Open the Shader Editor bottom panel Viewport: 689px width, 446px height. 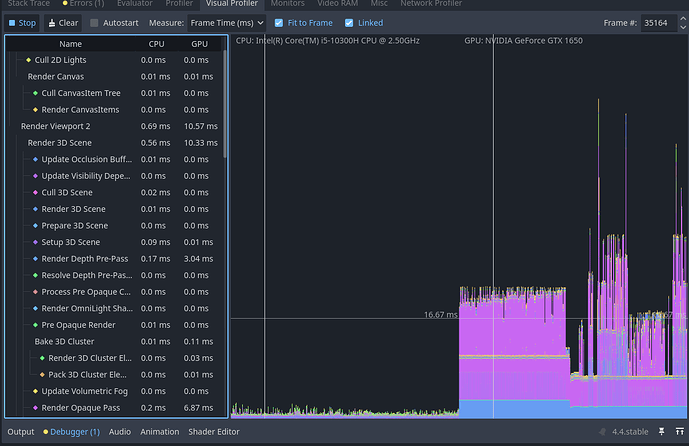214,432
